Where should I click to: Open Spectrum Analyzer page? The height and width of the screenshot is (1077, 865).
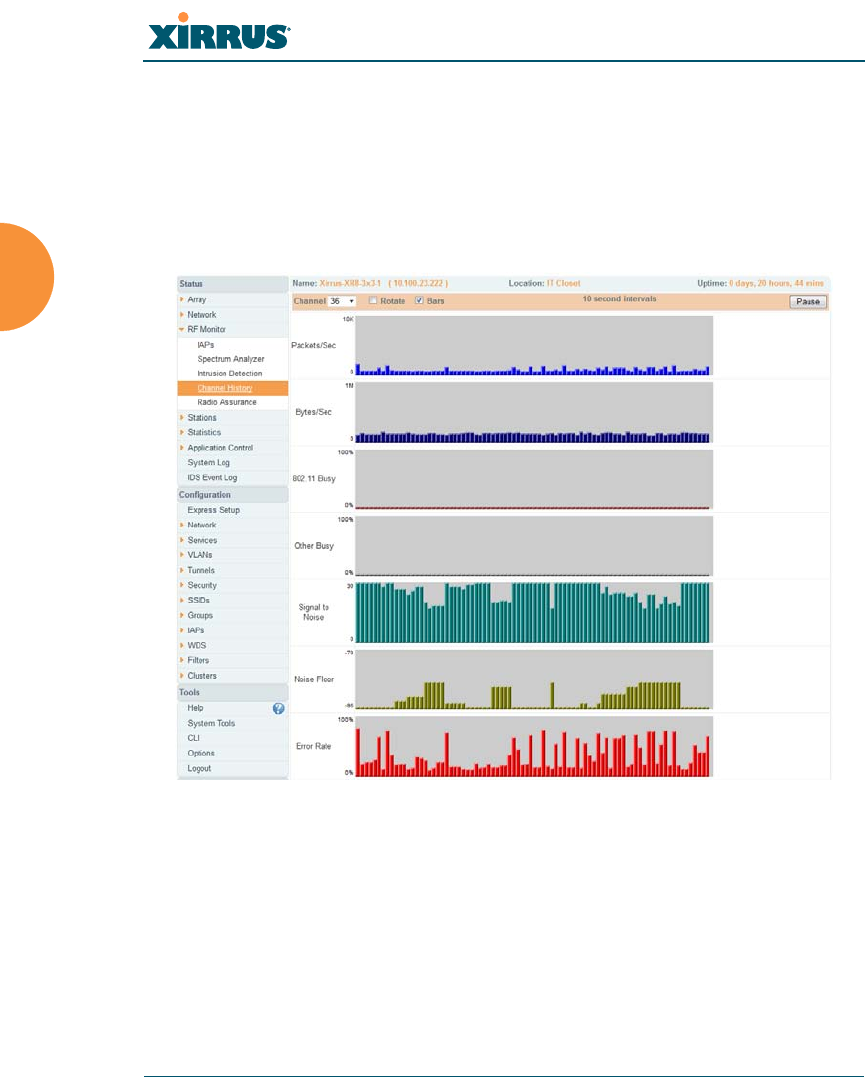231,359
